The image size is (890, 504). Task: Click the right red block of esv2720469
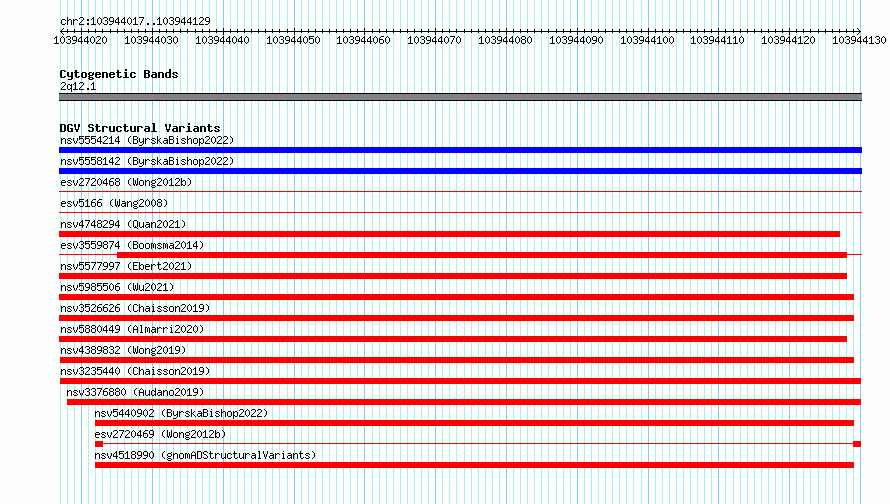[857, 444]
